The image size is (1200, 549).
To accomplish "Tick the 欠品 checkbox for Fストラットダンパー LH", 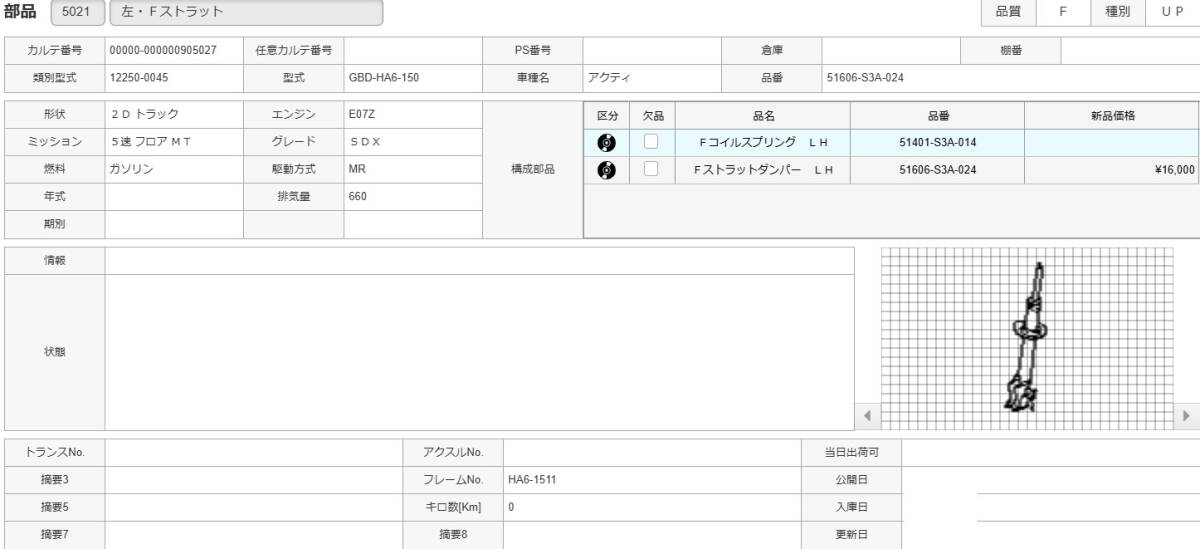I will (651, 169).
